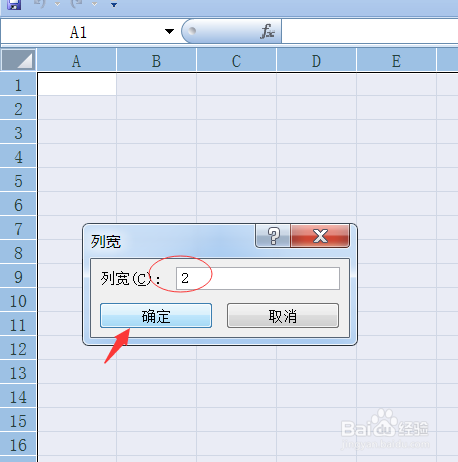The height and width of the screenshot is (462, 458).
Task: Click cell B2
Action: coord(157,108)
